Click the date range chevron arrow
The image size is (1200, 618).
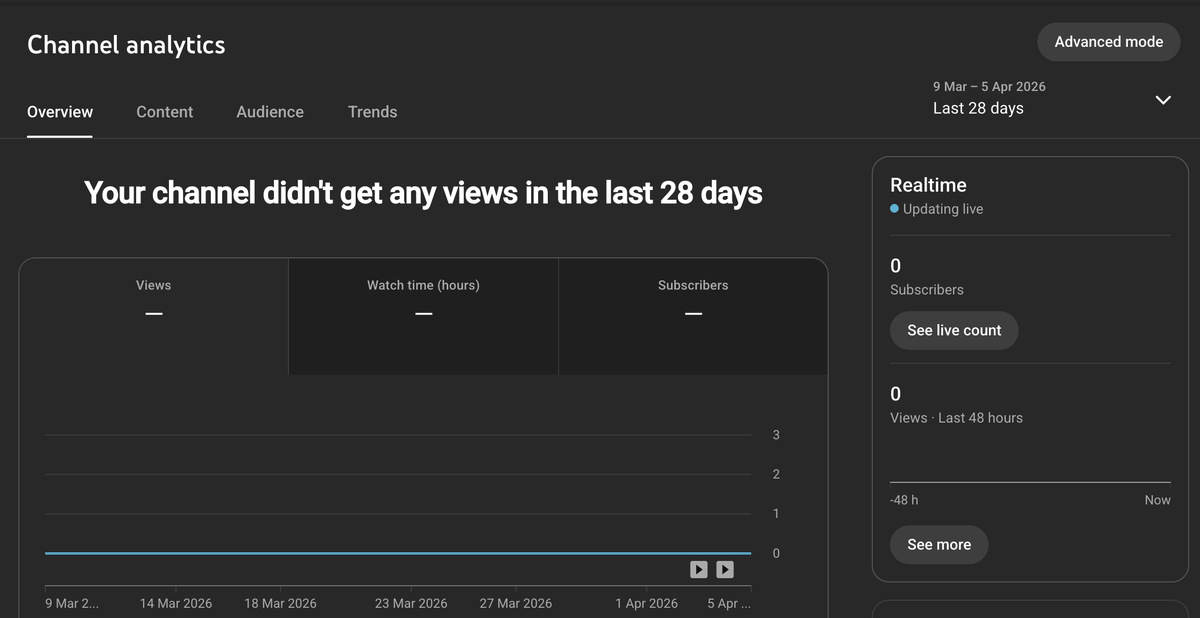coord(1163,100)
